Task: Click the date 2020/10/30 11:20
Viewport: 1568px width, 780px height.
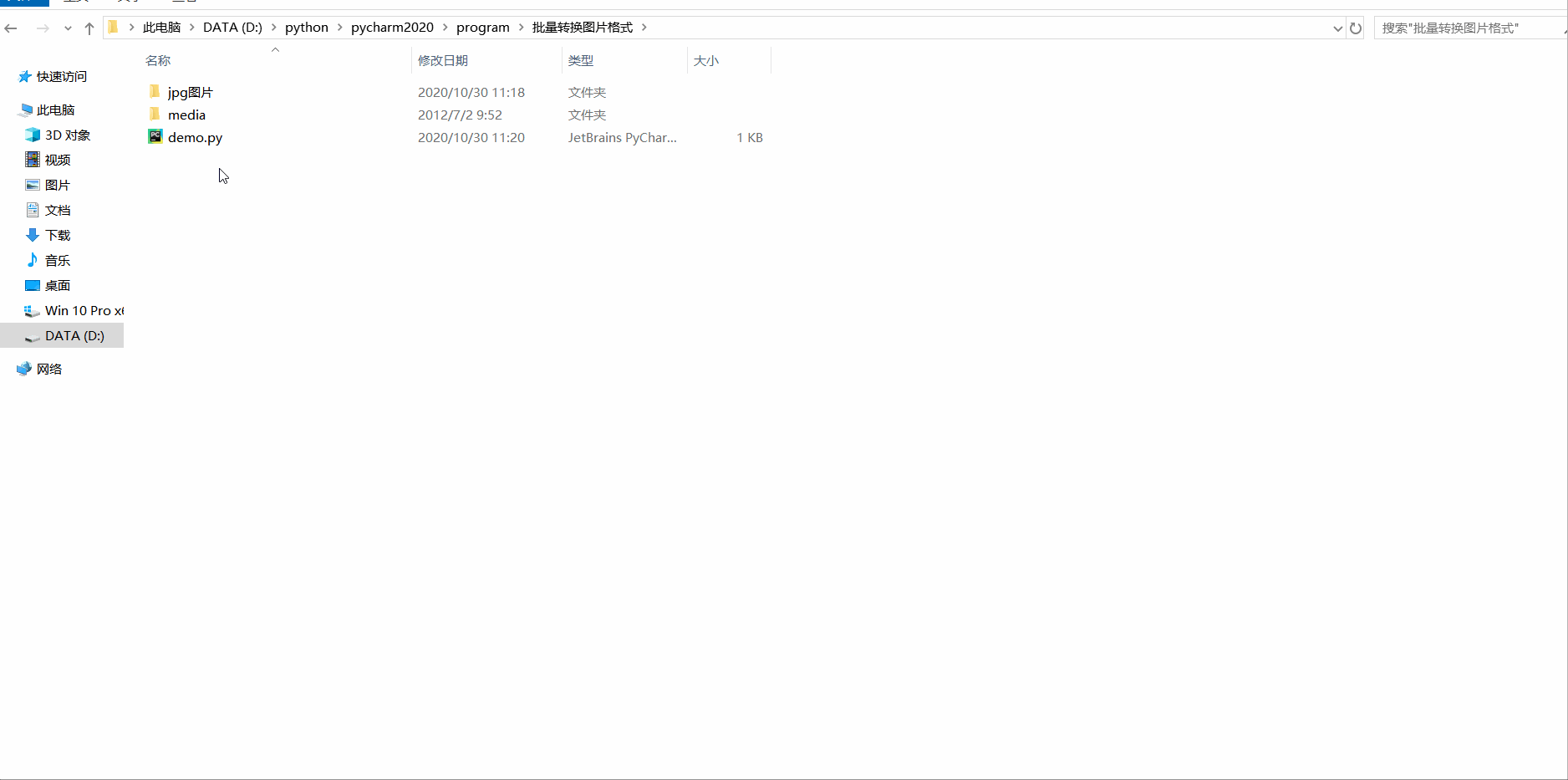Action: point(471,137)
